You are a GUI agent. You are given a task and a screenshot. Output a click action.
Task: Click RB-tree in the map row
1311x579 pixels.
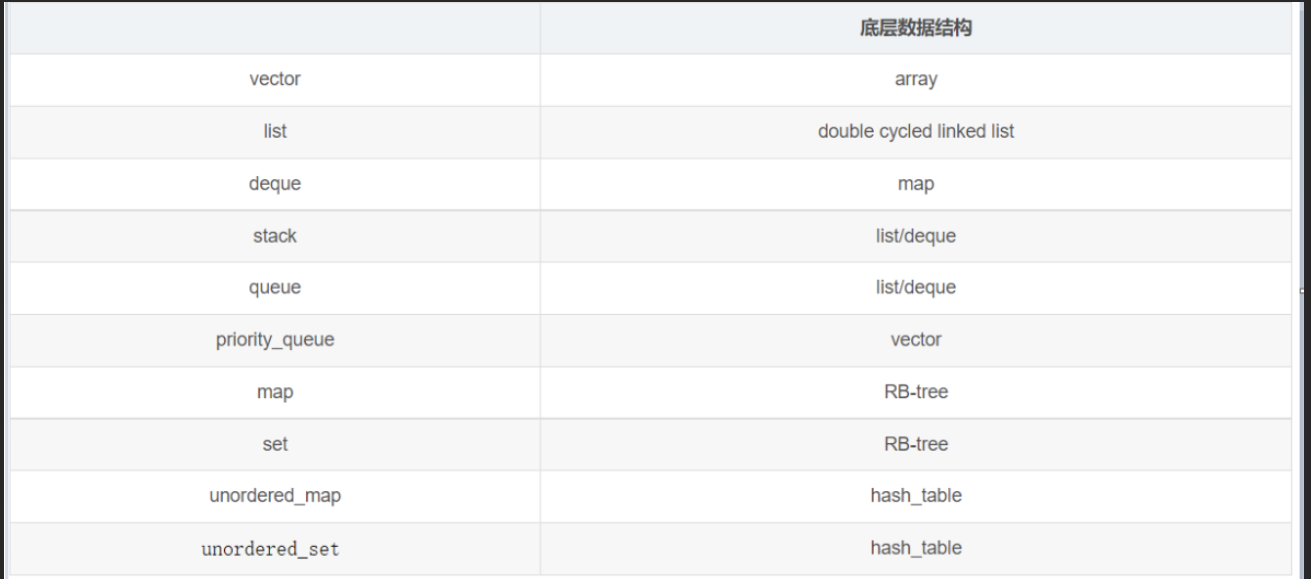[915, 392]
